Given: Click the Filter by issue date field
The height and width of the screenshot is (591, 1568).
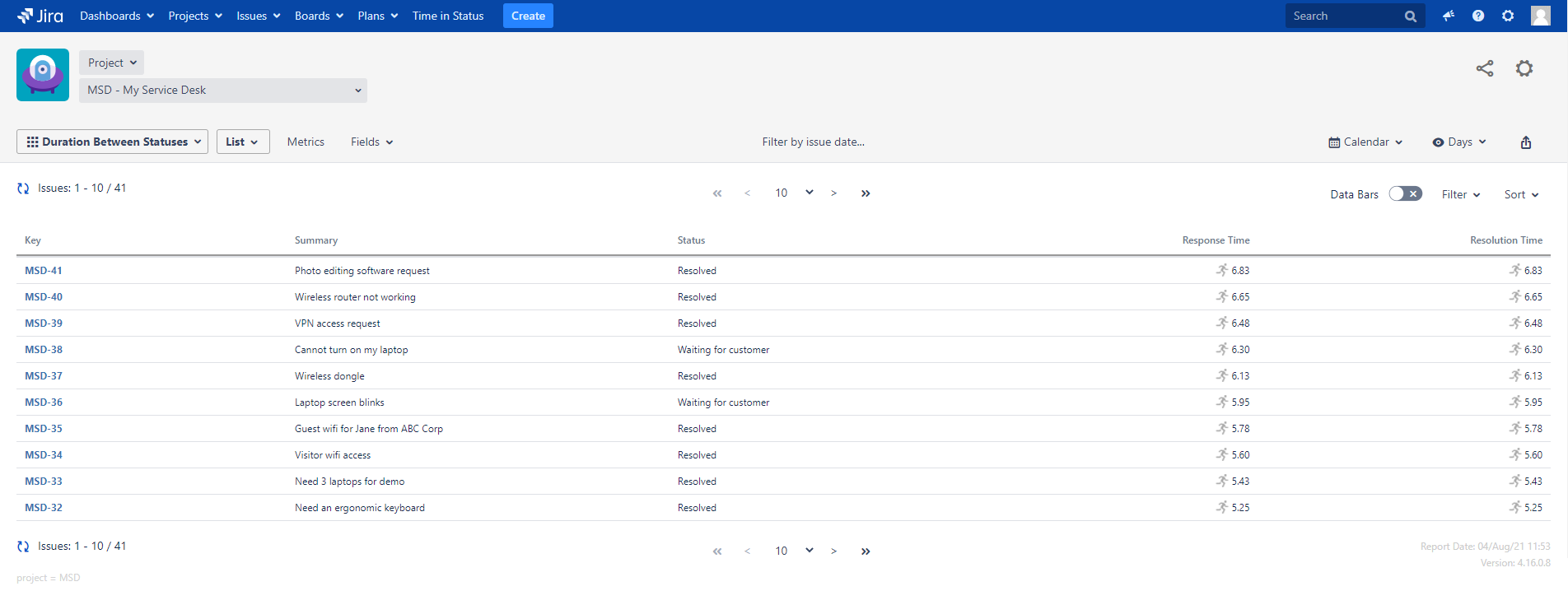Looking at the screenshot, I should (813, 142).
